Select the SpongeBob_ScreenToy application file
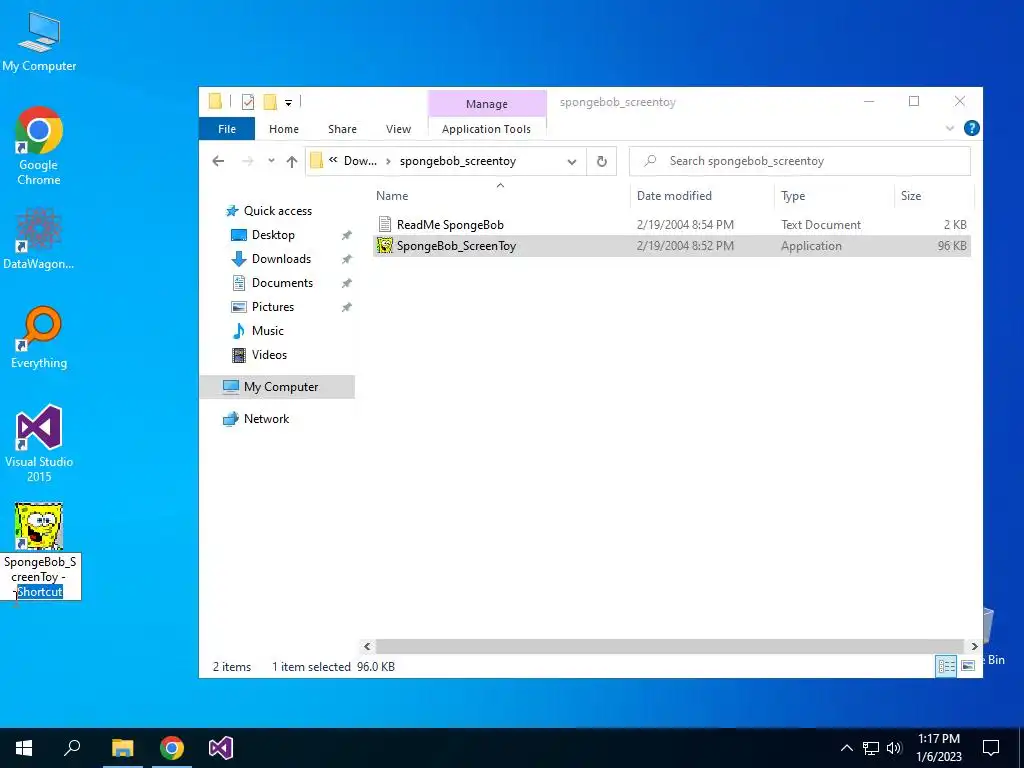Viewport: 1024px width, 768px height. pyautogui.click(x=672, y=246)
